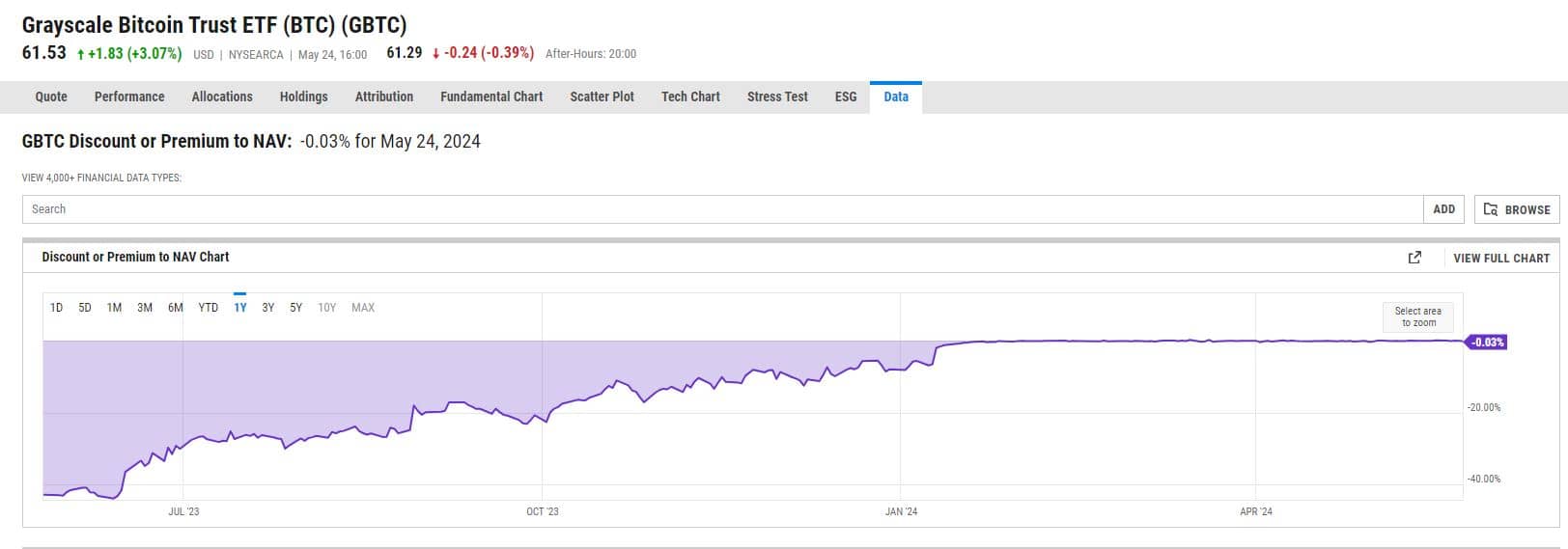Screen dimensions: 1568x549
Task: Click the Discount or Premium to NAV Chart heading
Action: pos(135,257)
